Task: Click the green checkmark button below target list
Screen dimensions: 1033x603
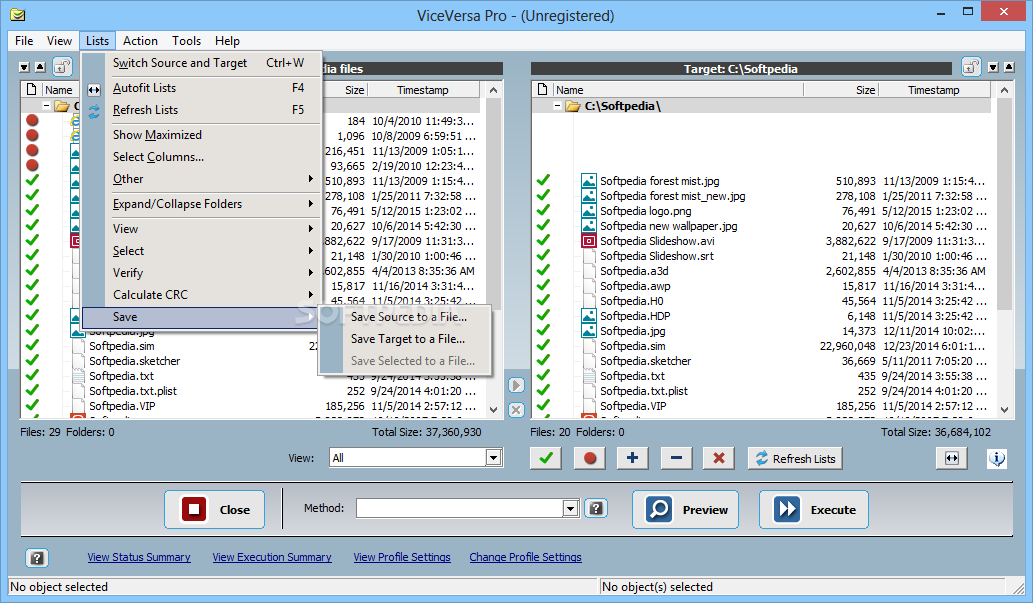Action: point(545,458)
